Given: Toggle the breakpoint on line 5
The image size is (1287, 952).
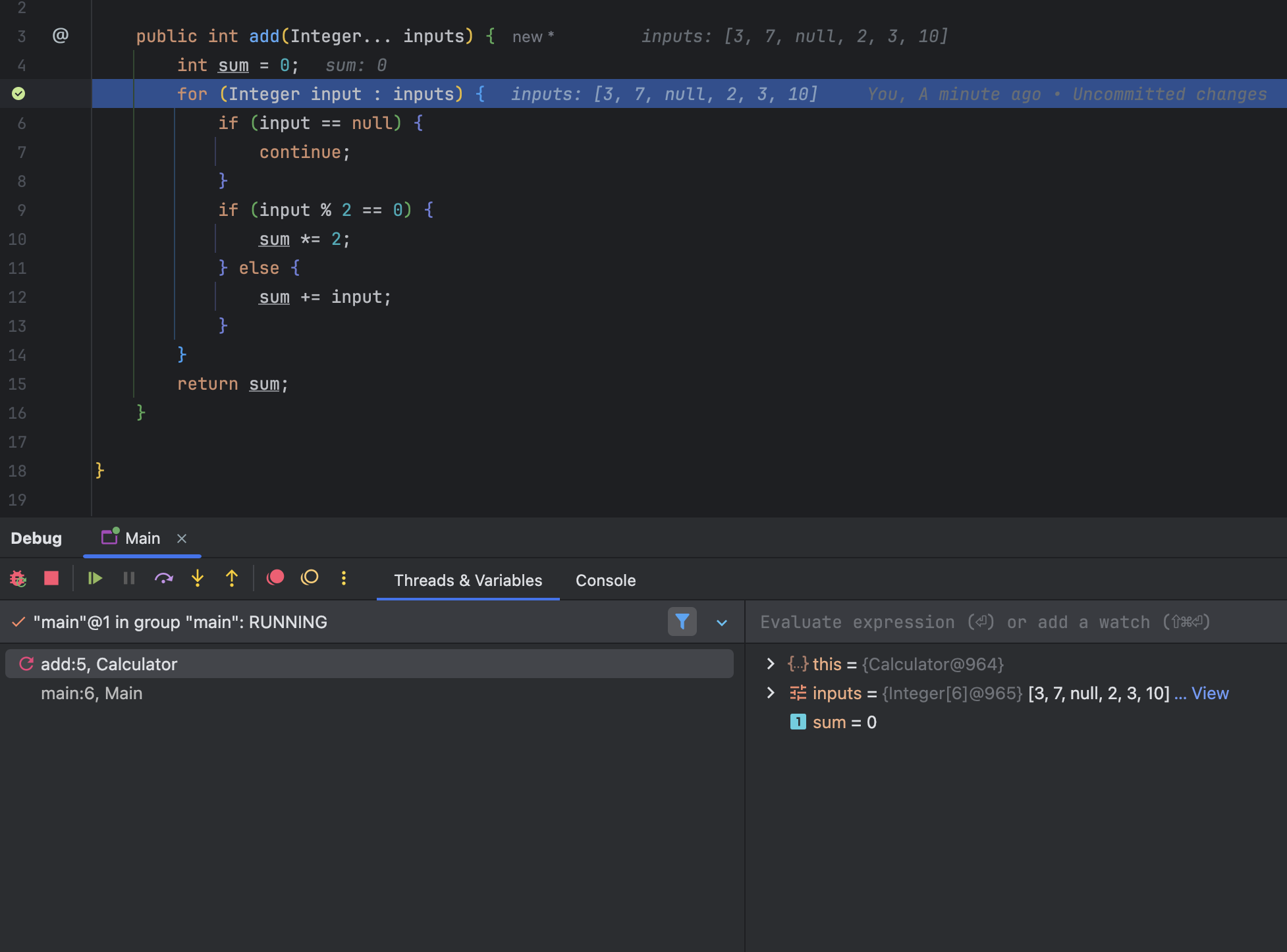Looking at the screenshot, I should point(18,93).
